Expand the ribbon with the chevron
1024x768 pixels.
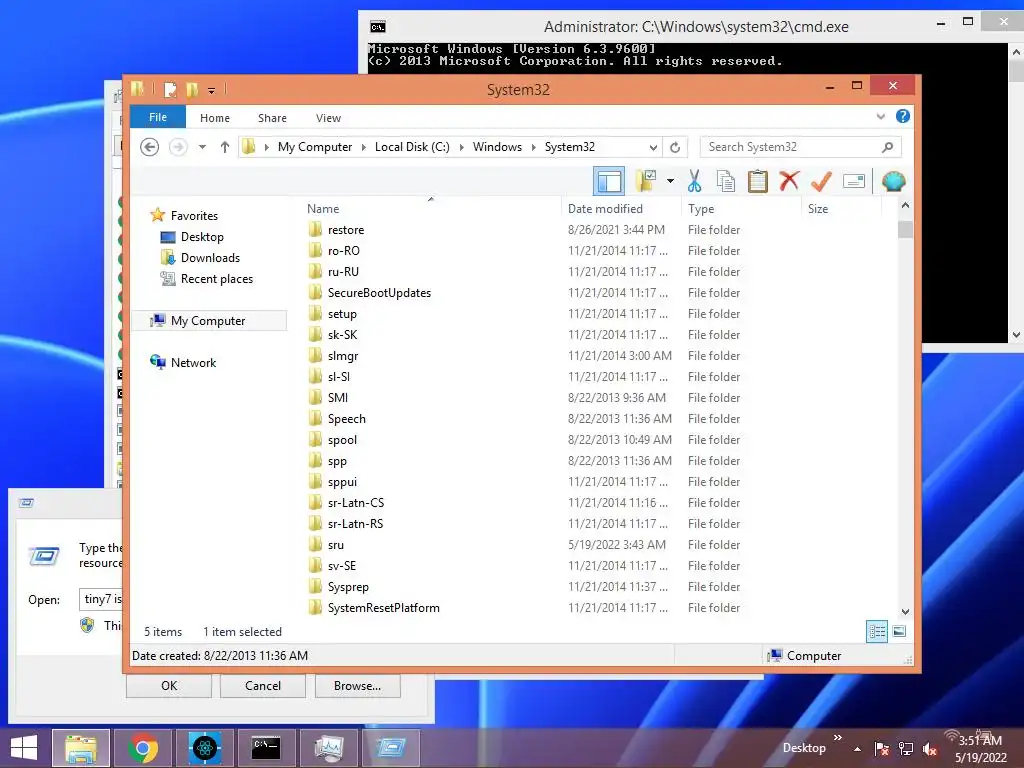pos(880,116)
